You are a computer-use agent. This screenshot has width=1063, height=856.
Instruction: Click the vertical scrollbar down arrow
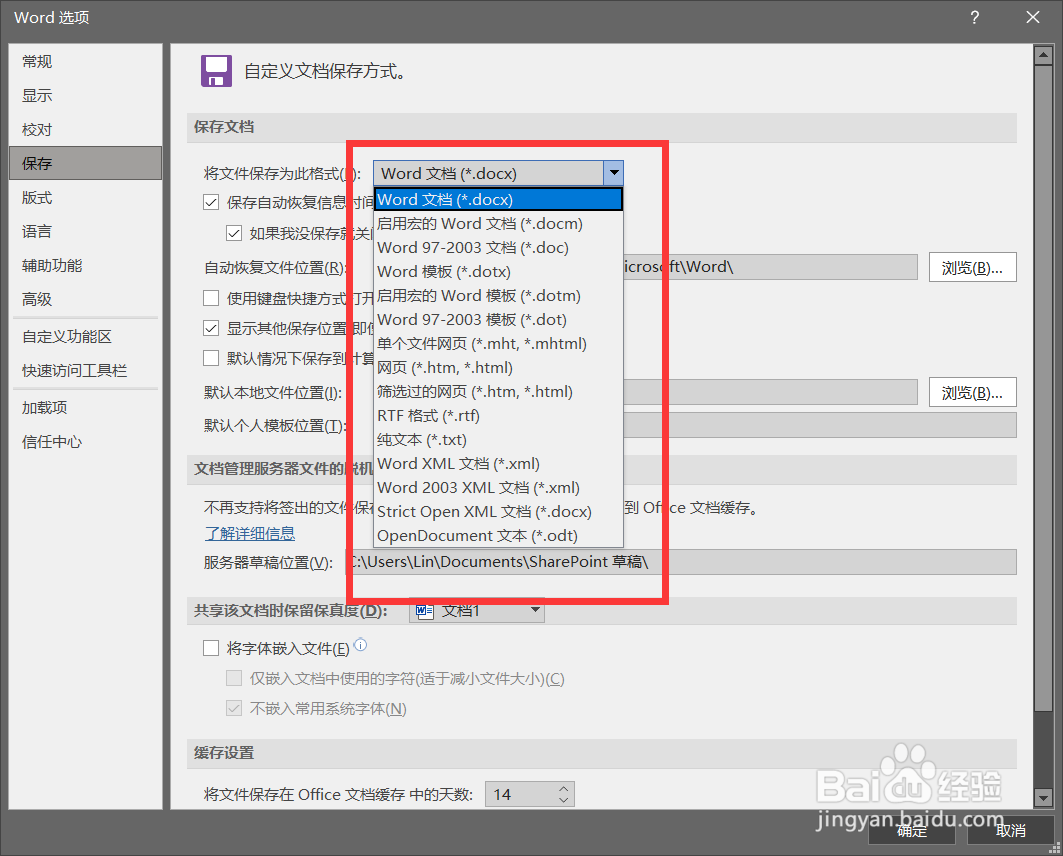[x=1043, y=798]
